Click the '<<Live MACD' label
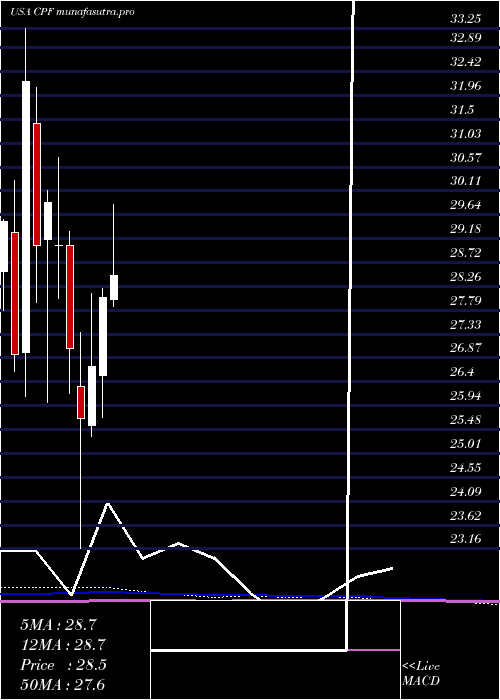 point(421,674)
